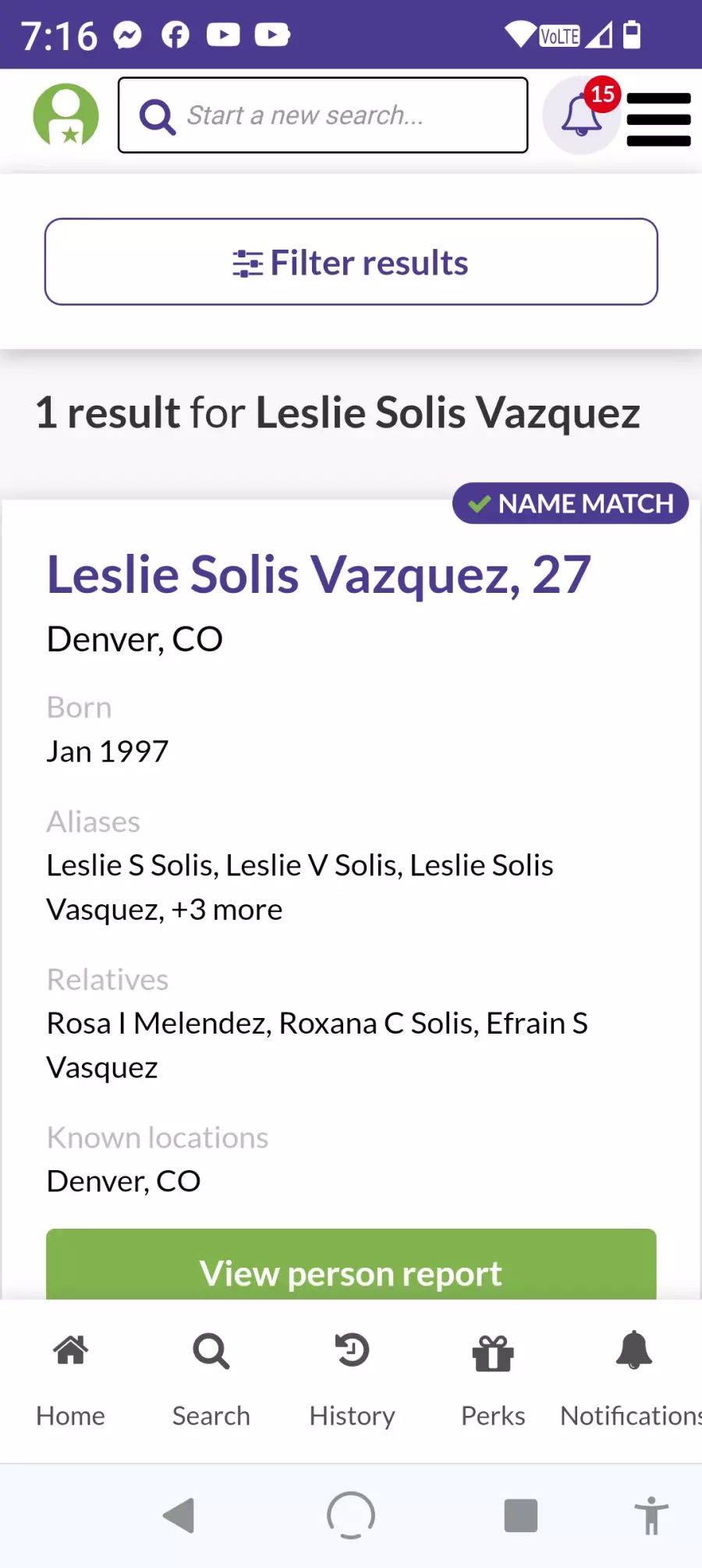Tap the magnifier icon in search box
The height and width of the screenshot is (1568, 702).
[x=158, y=117]
